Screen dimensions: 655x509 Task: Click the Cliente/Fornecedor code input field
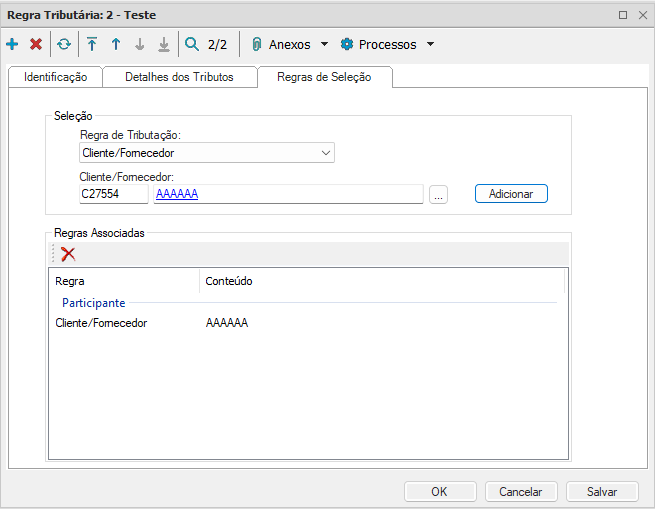[114, 194]
